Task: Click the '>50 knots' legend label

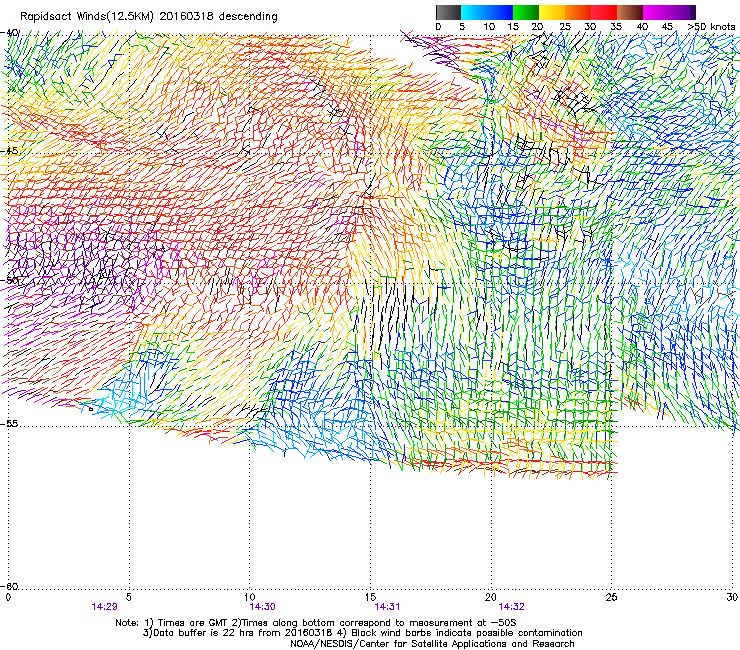Action: tap(711, 26)
